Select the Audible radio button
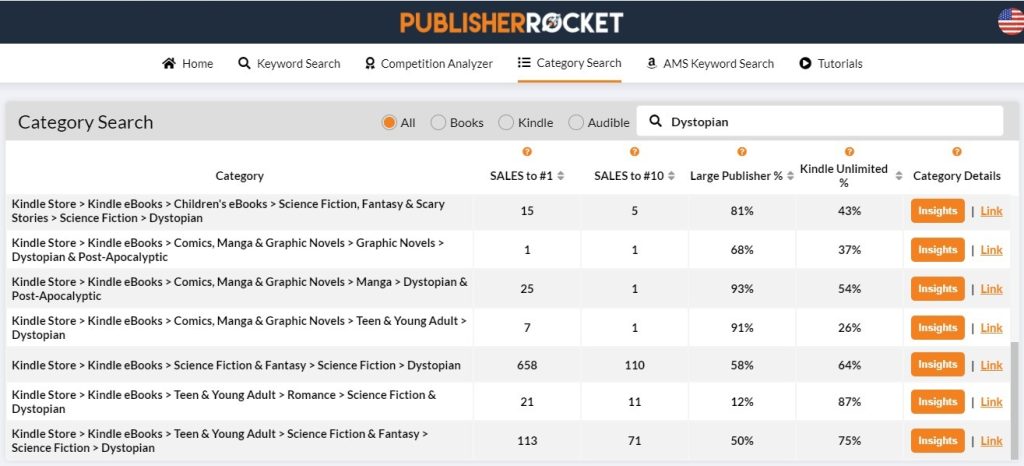This screenshot has height=466, width=1024. tap(576, 122)
